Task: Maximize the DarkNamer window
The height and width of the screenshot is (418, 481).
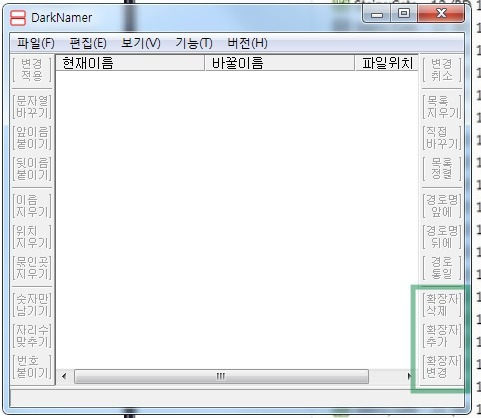Action: (x=404, y=14)
